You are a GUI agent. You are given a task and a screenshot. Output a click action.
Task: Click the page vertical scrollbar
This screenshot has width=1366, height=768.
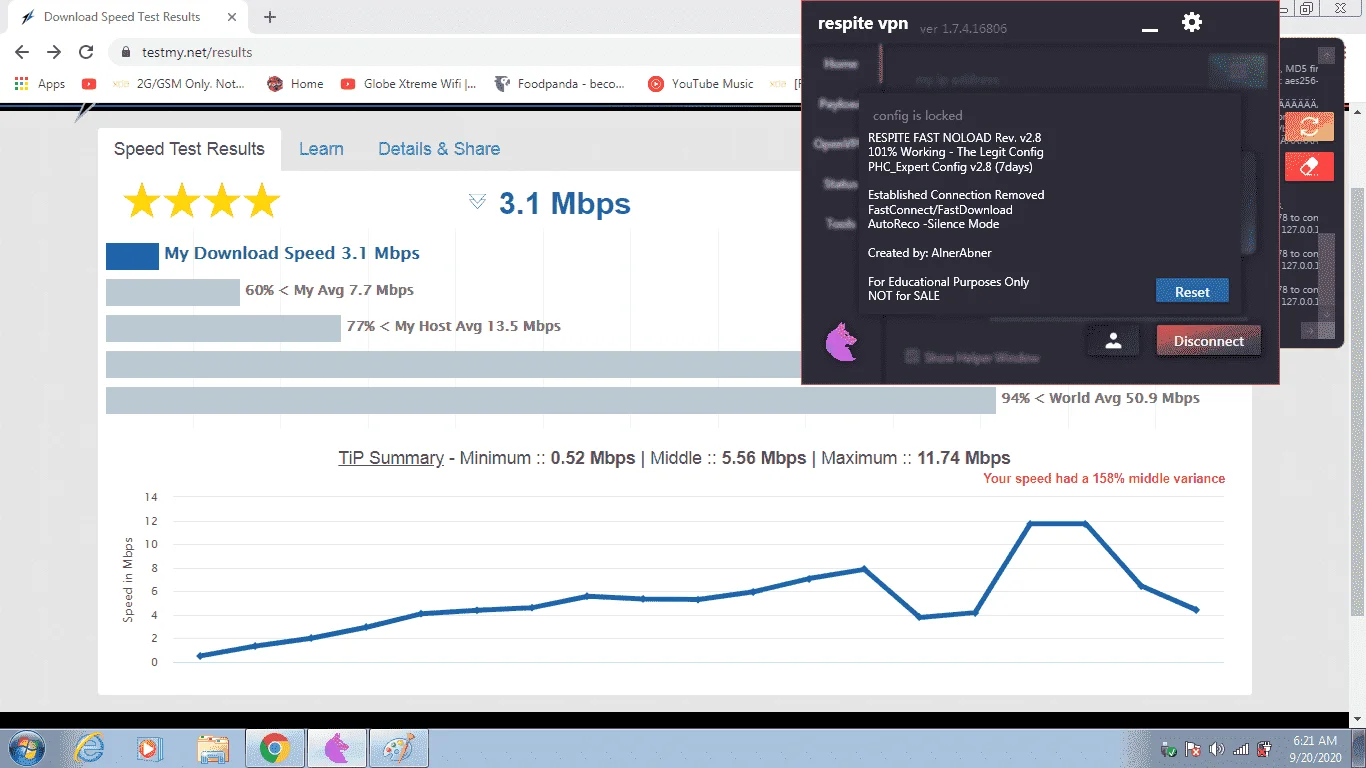tap(1357, 400)
